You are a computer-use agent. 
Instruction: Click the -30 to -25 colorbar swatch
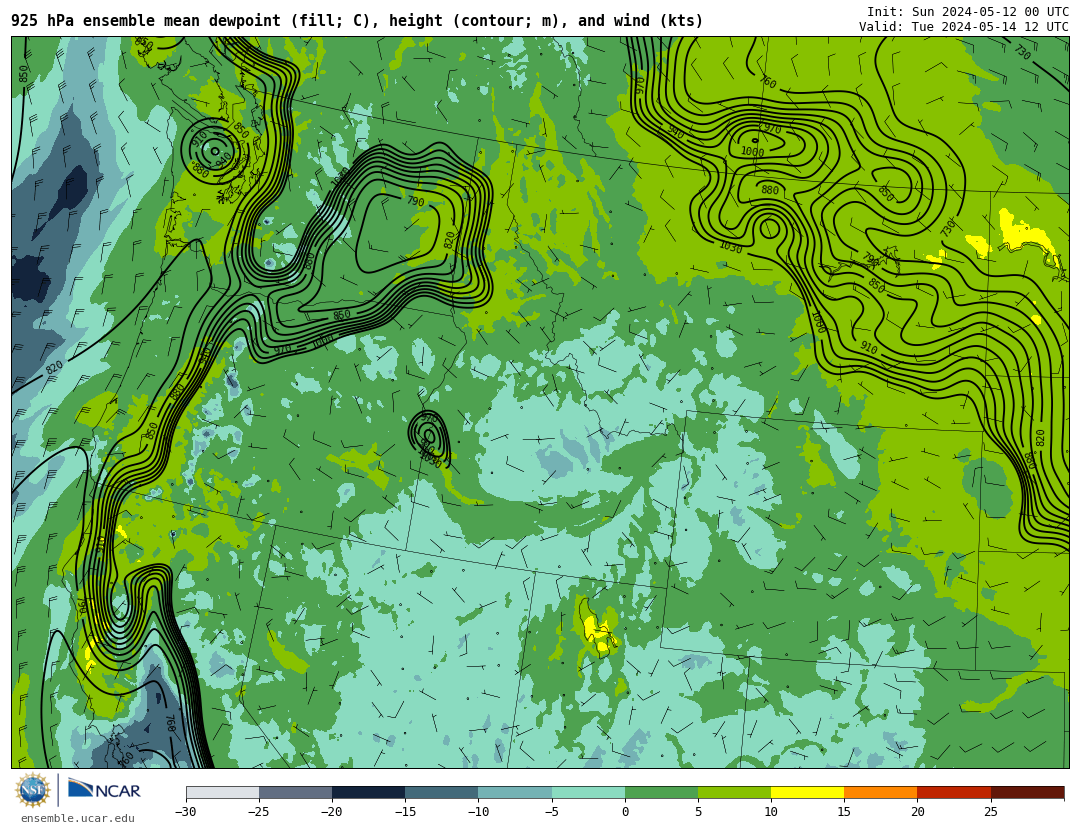pos(222,792)
